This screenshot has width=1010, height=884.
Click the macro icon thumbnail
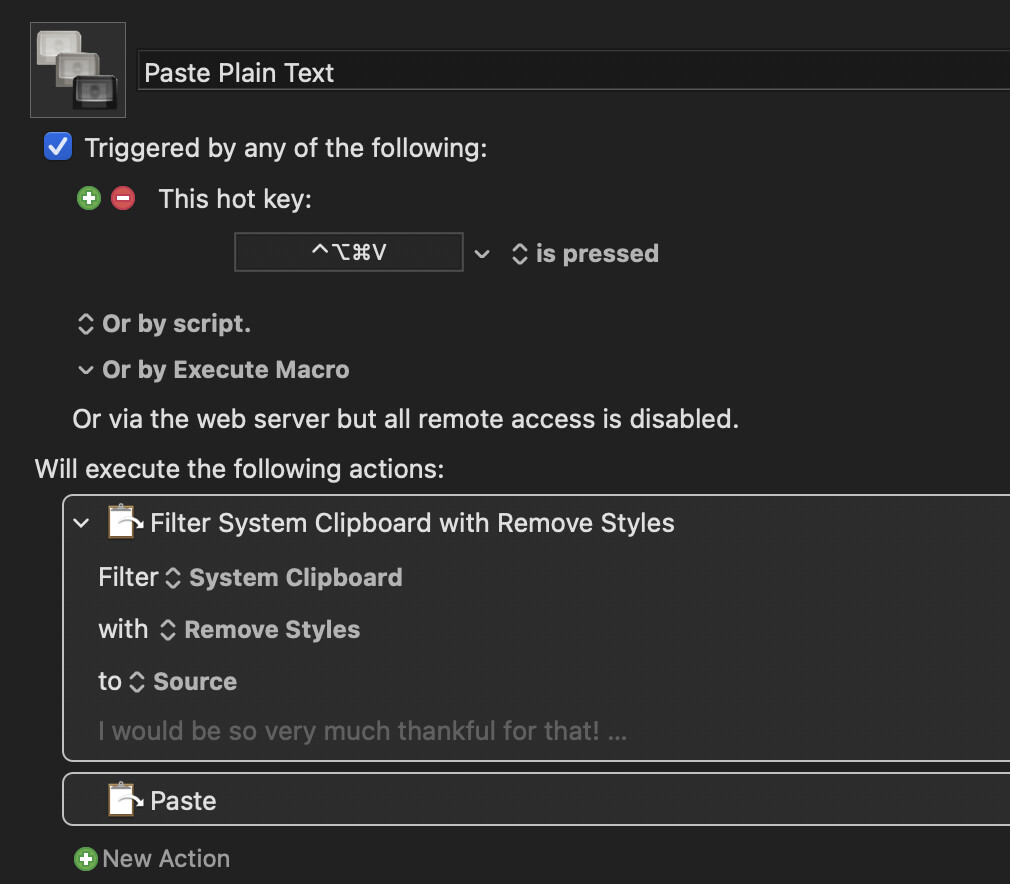tap(78, 70)
